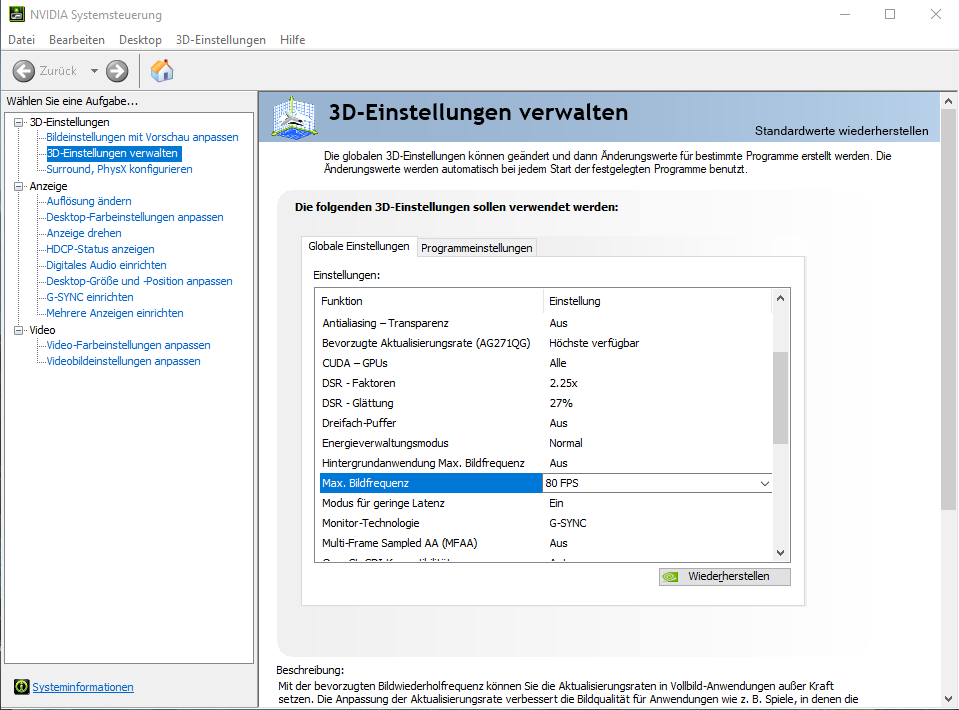Select the Dreifach-Puffer row
Viewport: 959px width, 710px height.
pos(546,423)
